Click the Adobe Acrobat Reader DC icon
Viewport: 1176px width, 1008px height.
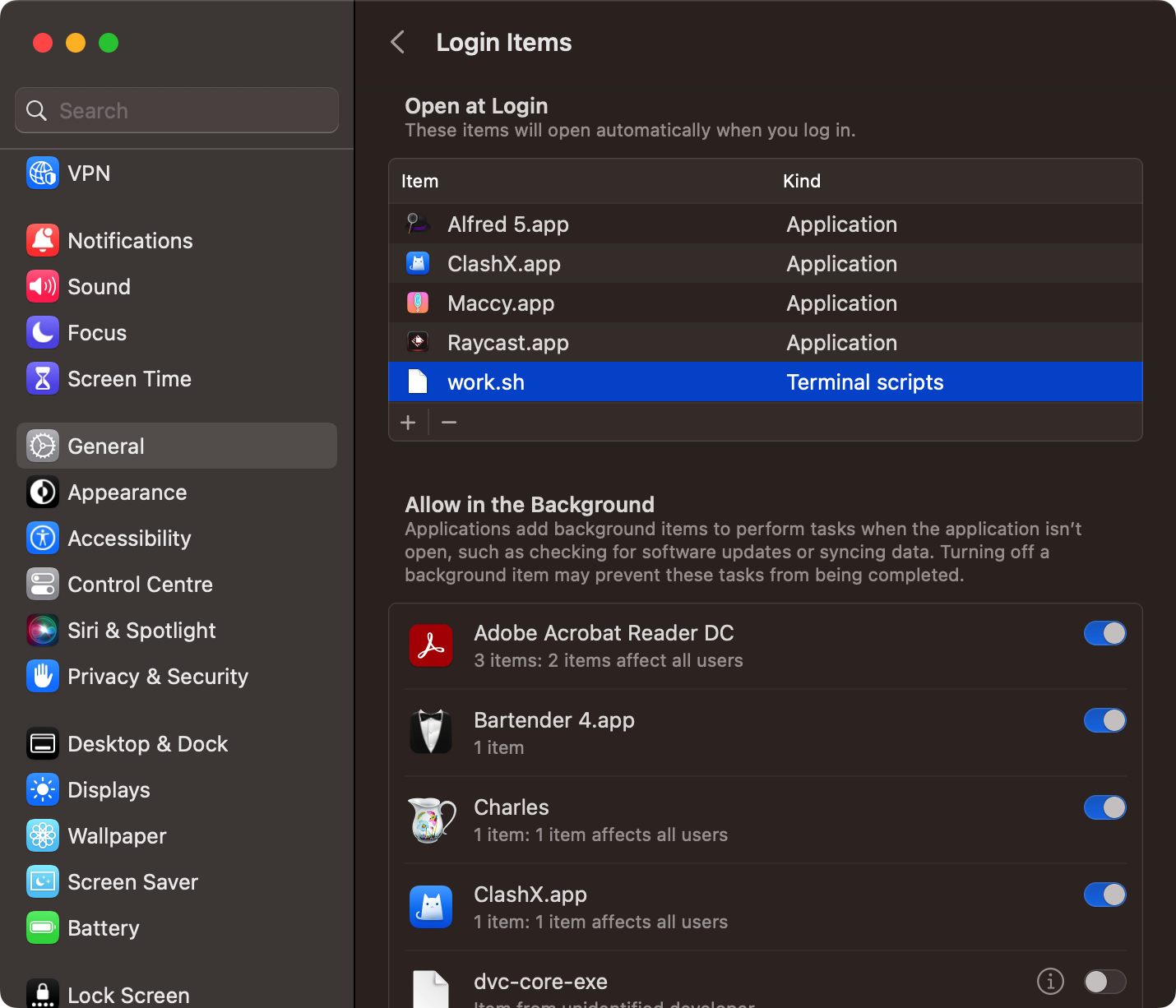coord(431,646)
